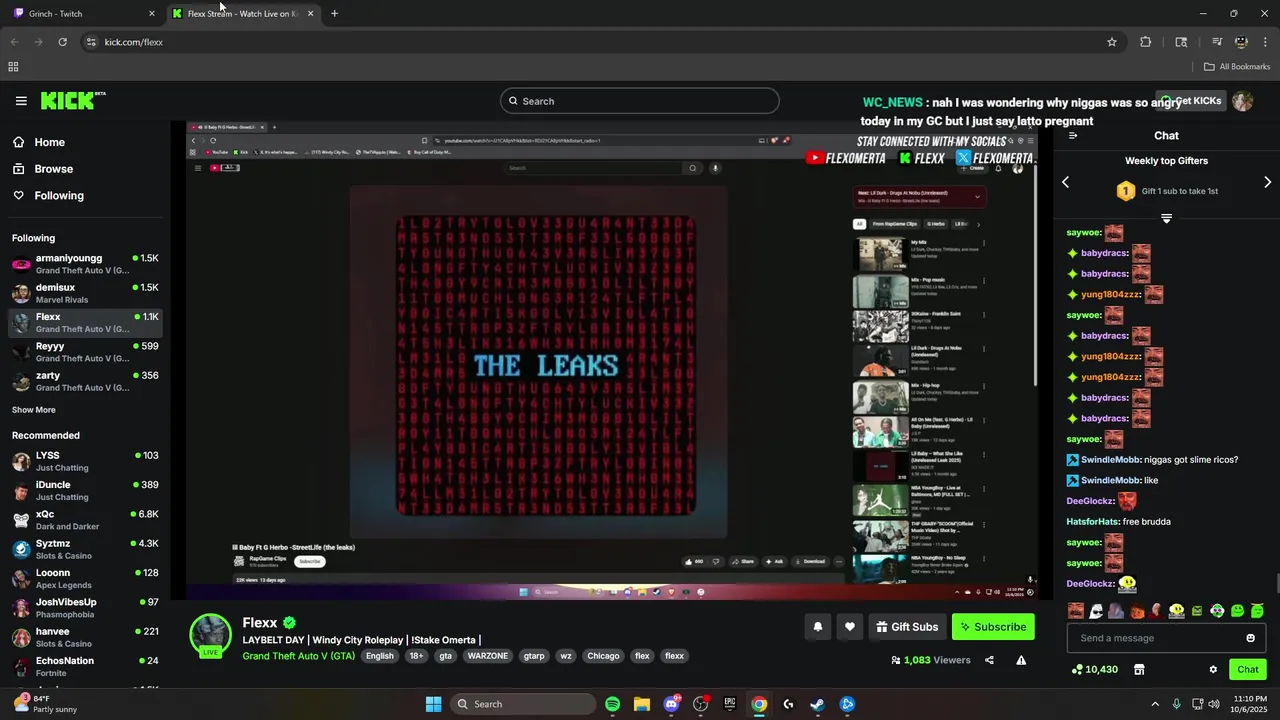Viewport: 1280px width, 720px height.
Task: Report stream via warning triangle icon
Action: click(1021, 660)
